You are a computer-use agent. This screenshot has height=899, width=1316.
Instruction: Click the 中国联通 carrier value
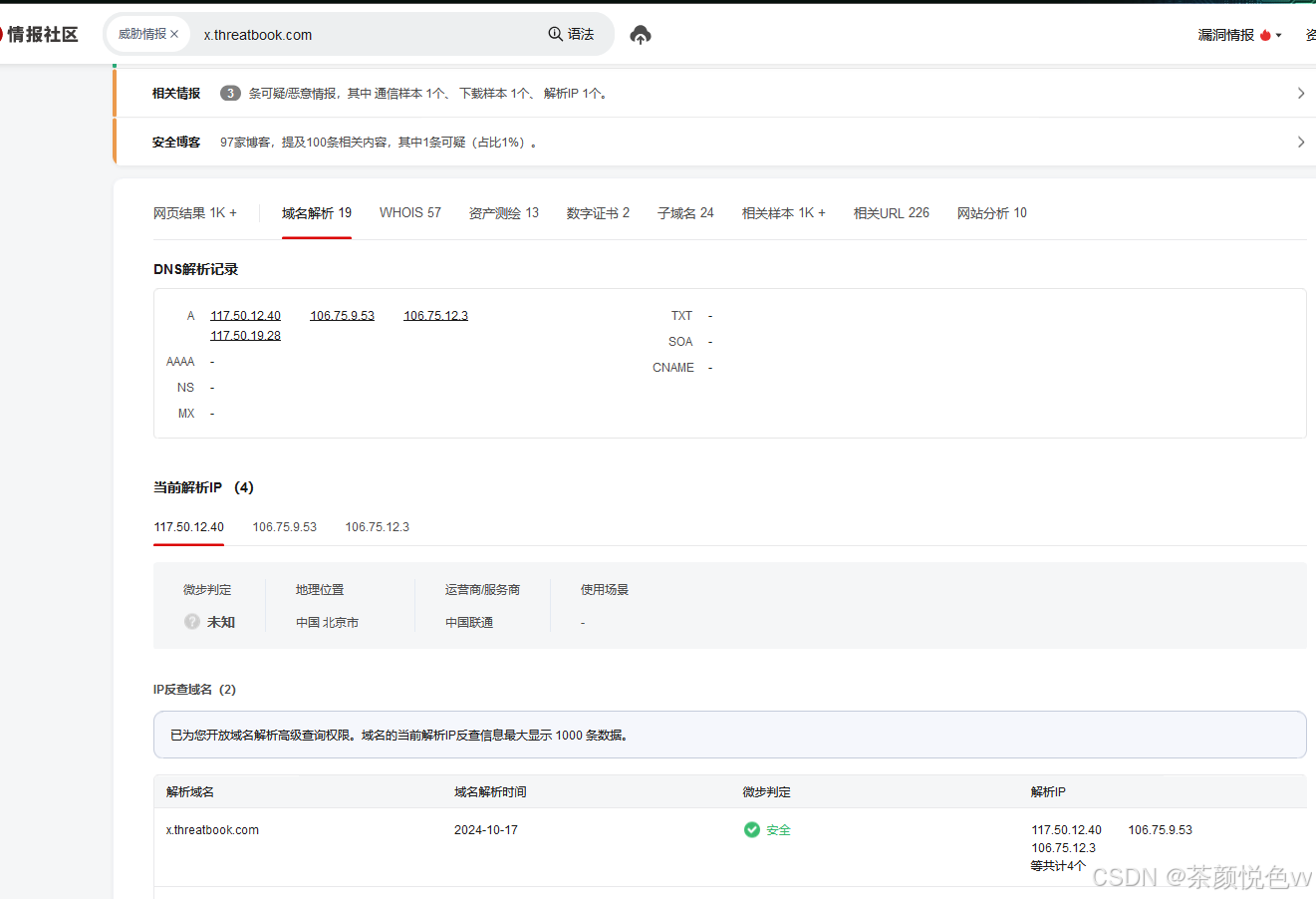click(x=469, y=623)
